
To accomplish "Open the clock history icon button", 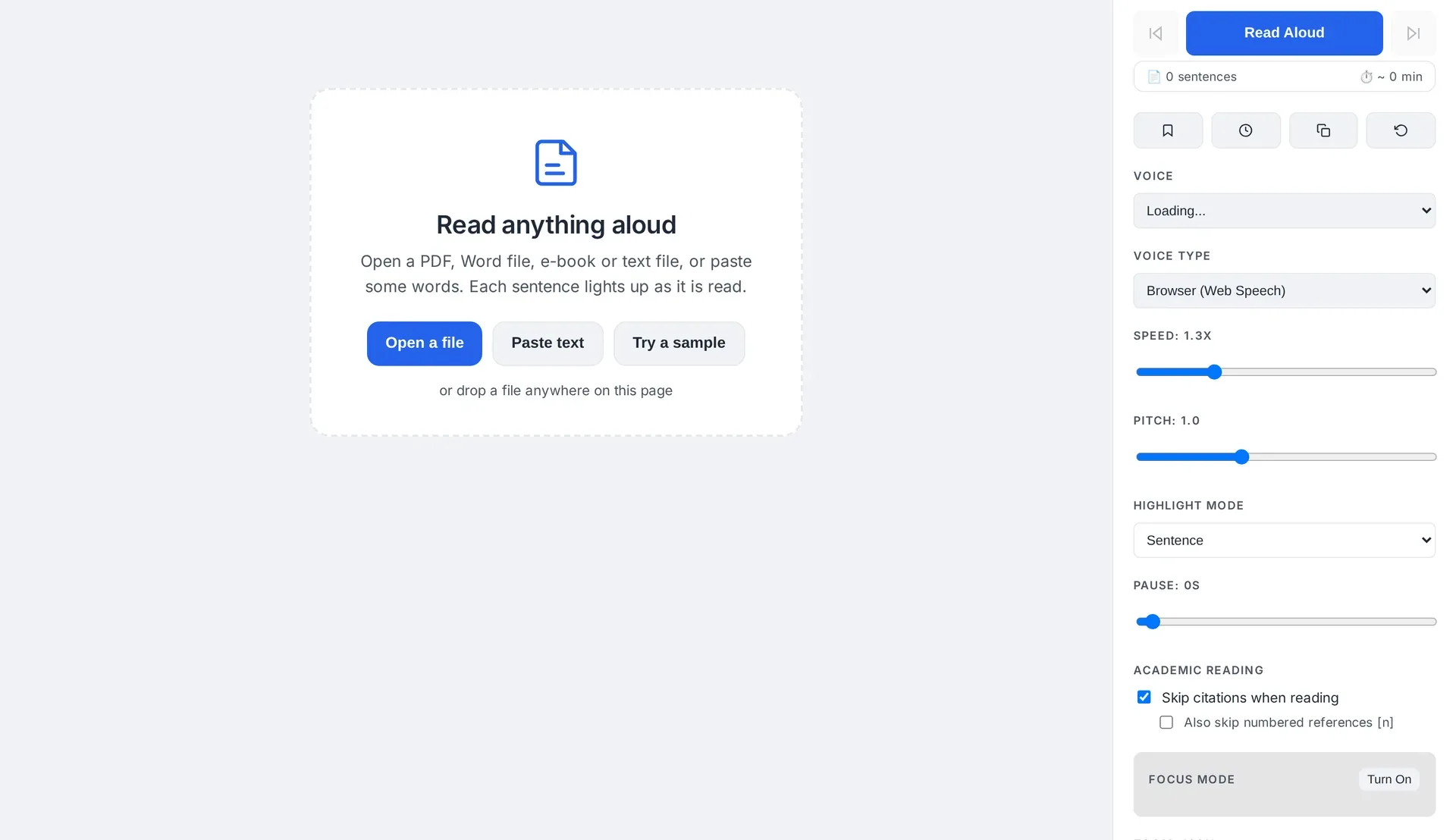I will [1245, 130].
